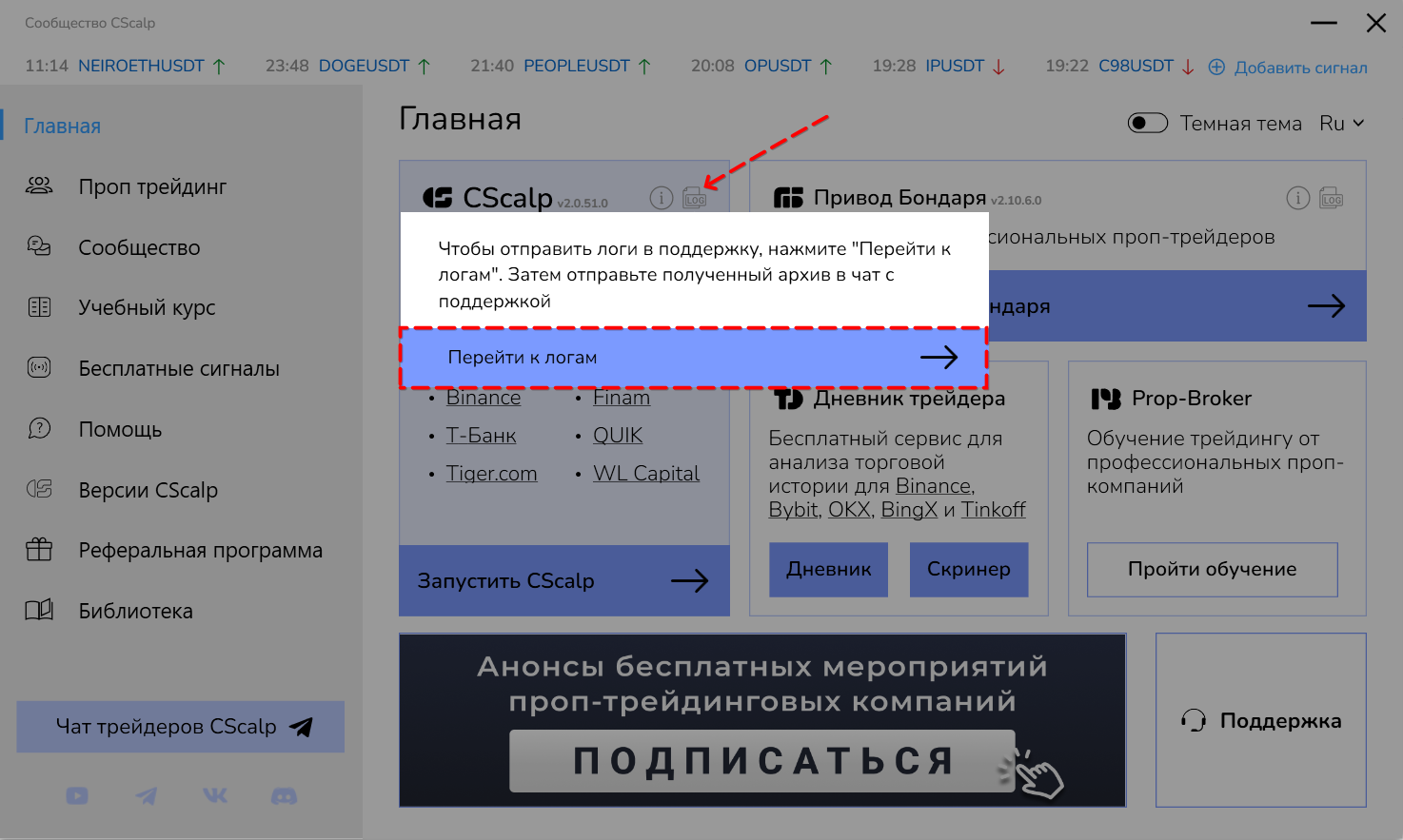The image size is (1403, 840).
Task: Open the Discord server icon
Action: 284,795
